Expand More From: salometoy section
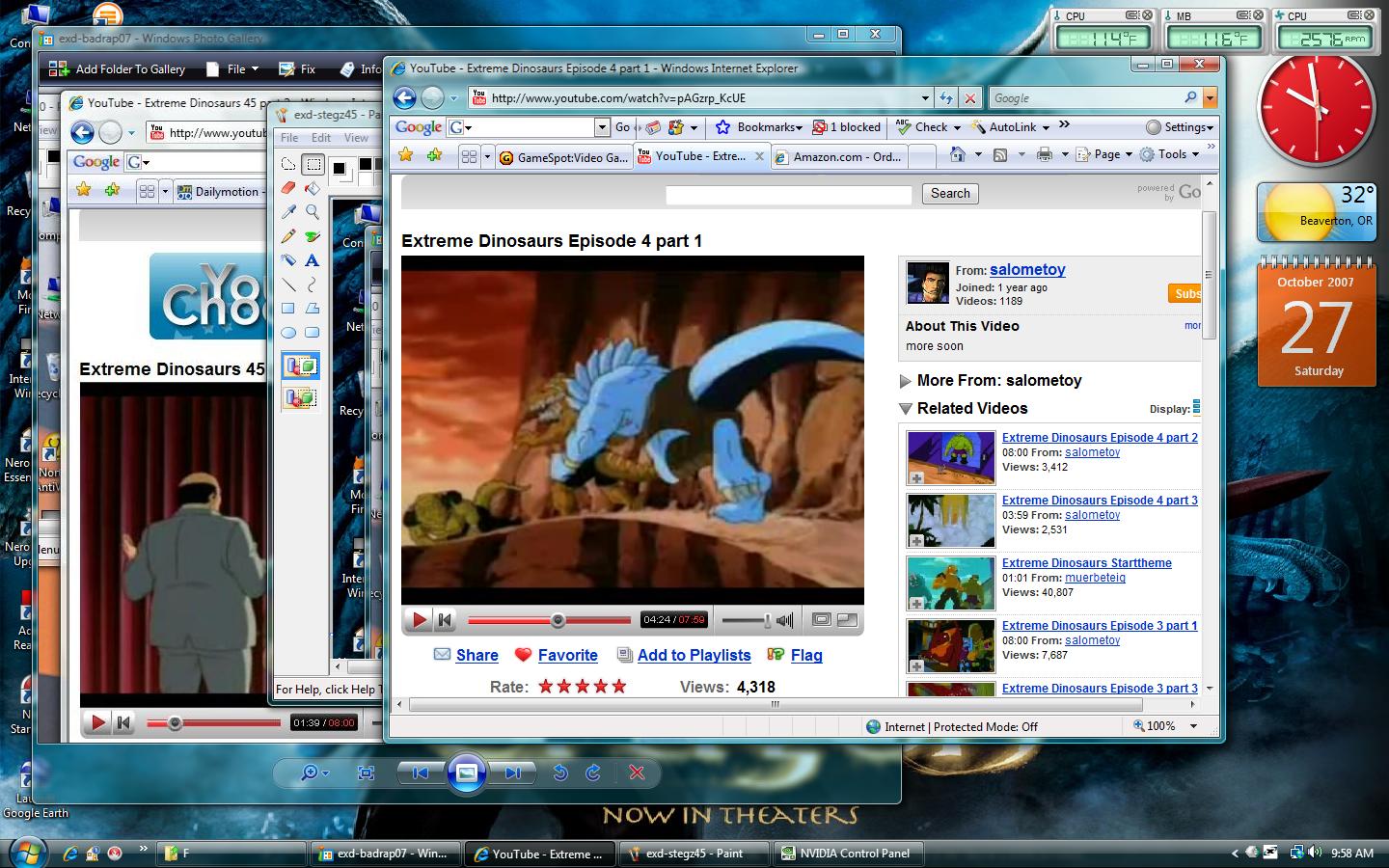The height and width of the screenshot is (868, 1389). [x=905, y=381]
